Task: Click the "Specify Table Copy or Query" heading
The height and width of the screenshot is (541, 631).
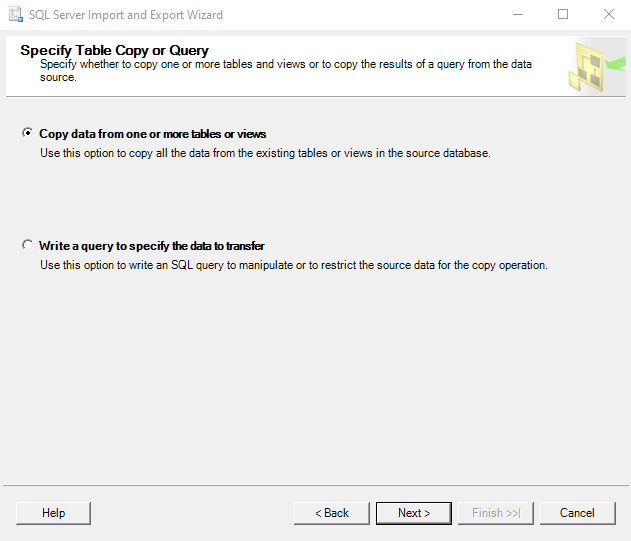Action: pyautogui.click(x=114, y=50)
